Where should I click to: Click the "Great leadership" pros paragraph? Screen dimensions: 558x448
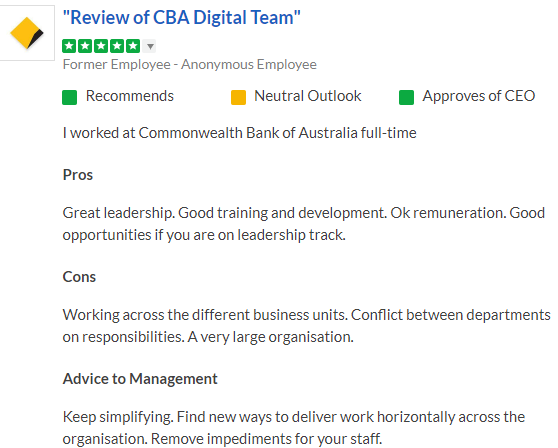[x=304, y=224]
